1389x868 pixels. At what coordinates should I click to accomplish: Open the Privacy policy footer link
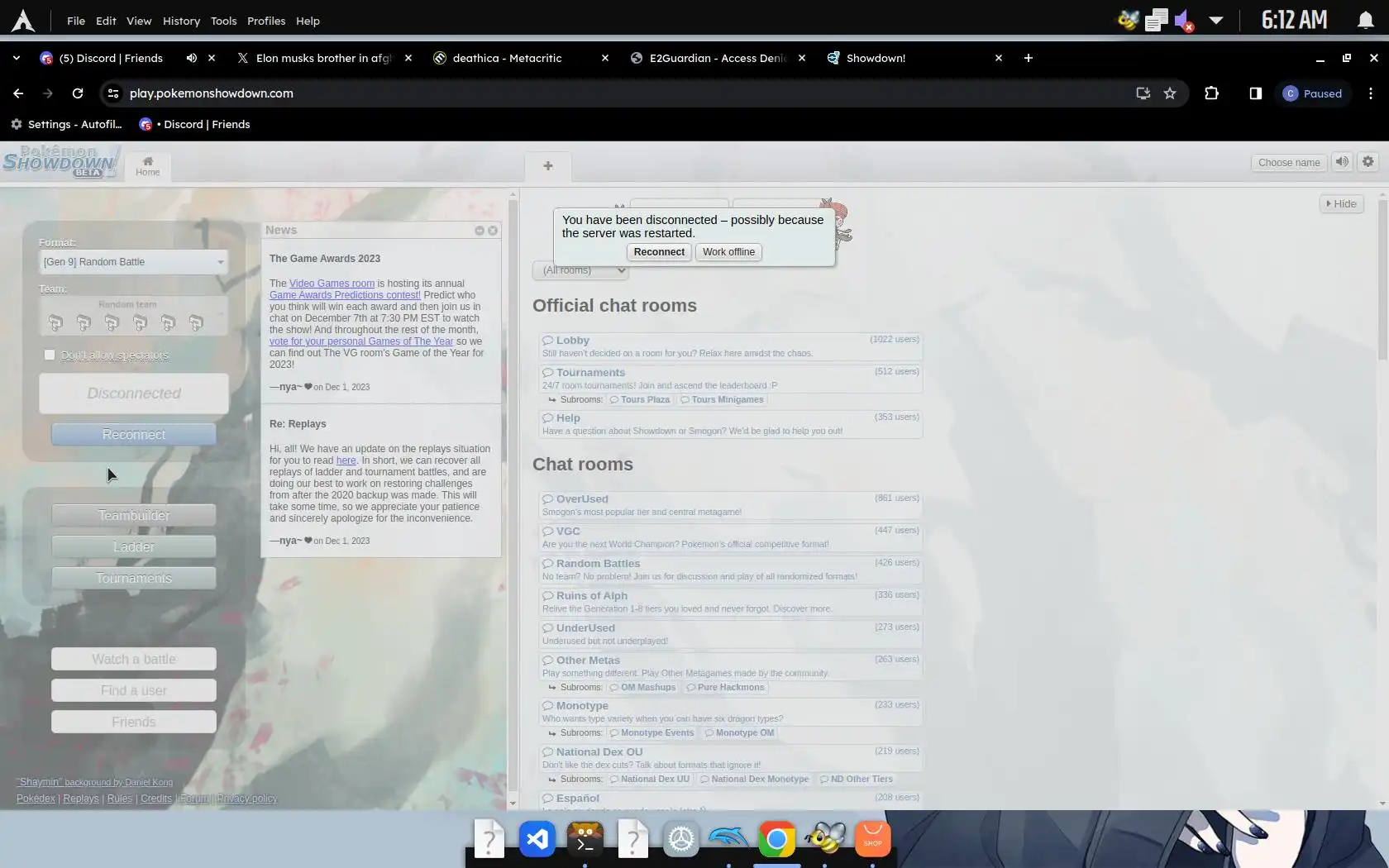[x=247, y=799]
